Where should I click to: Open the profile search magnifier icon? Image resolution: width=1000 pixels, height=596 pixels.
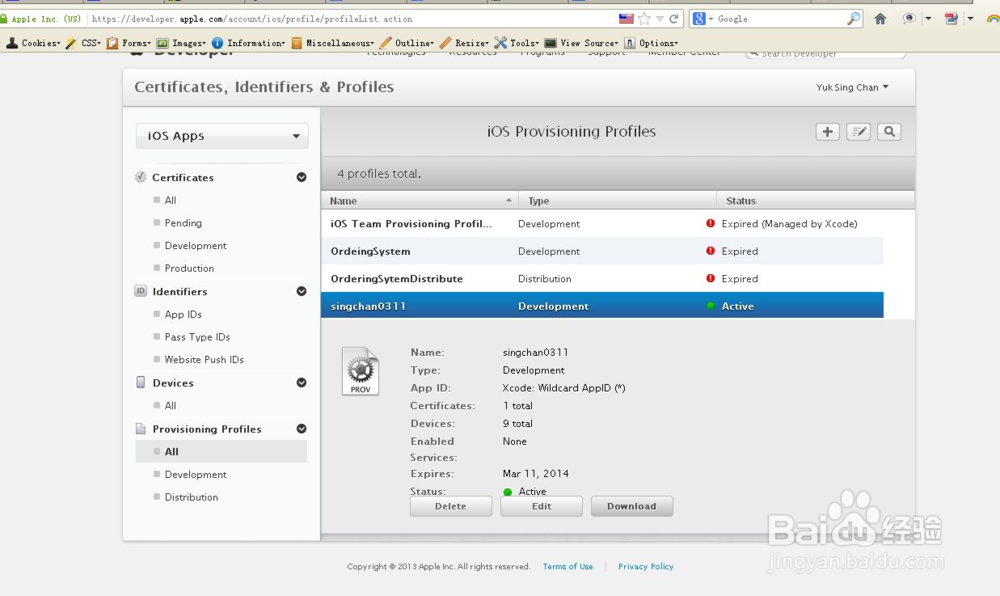[x=889, y=132]
